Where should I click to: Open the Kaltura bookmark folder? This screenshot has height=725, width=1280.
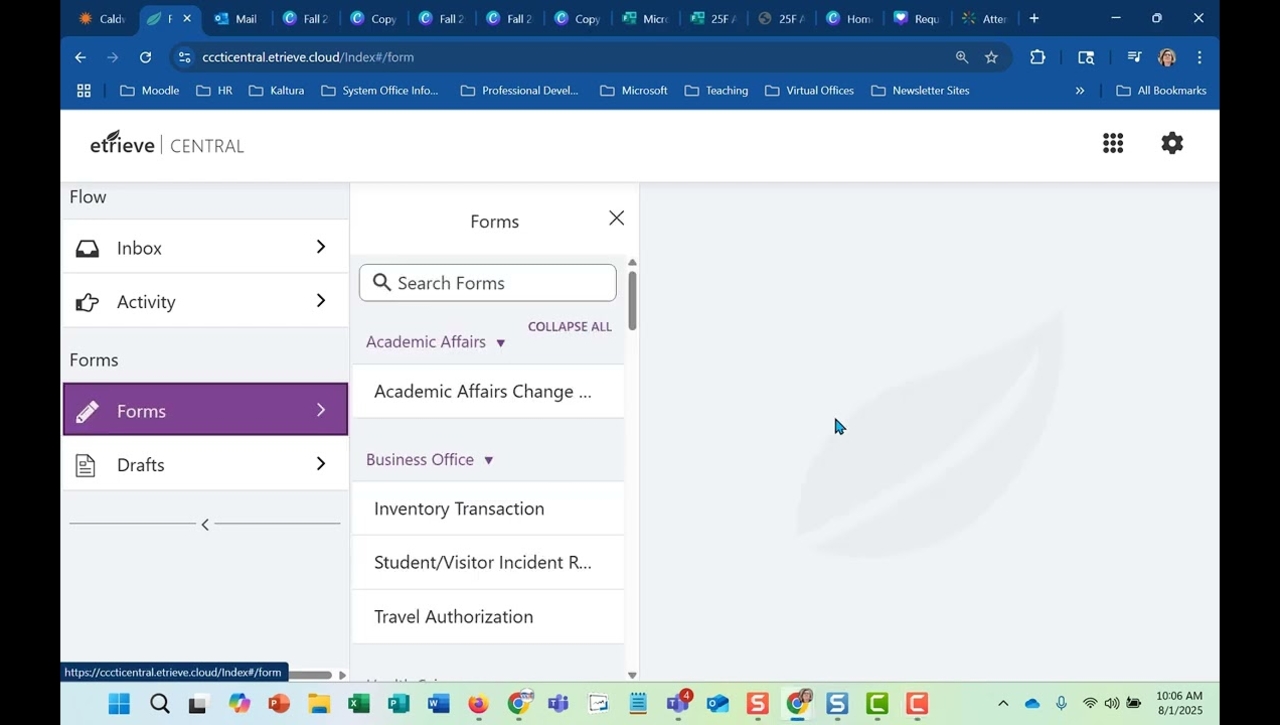pos(276,90)
